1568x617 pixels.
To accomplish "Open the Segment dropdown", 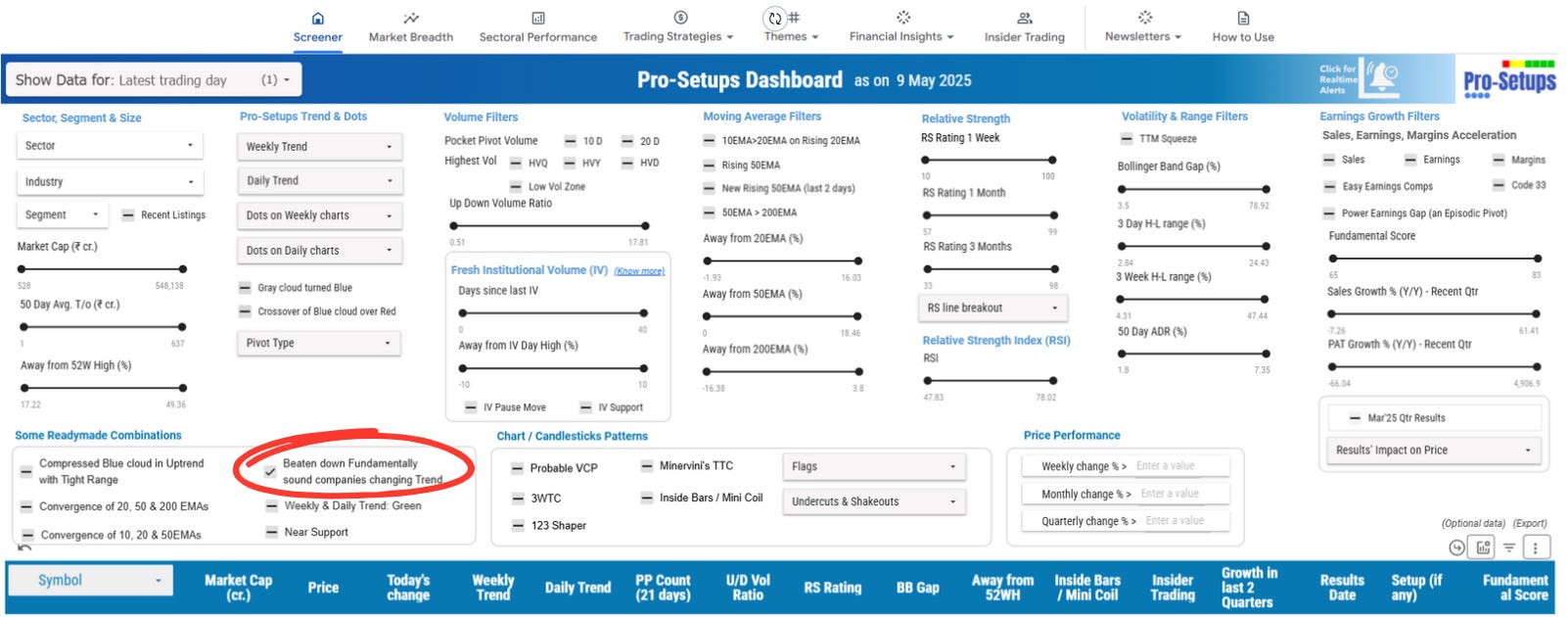I will pyautogui.click(x=64, y=214).
